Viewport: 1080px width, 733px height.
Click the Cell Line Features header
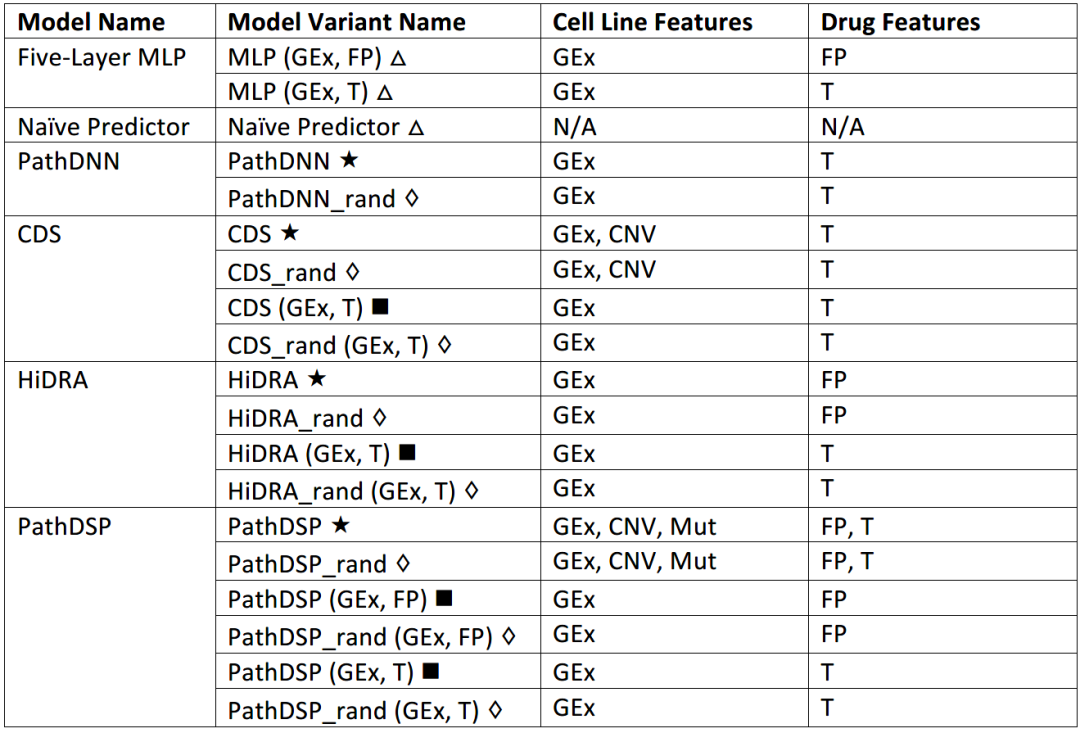652,22
